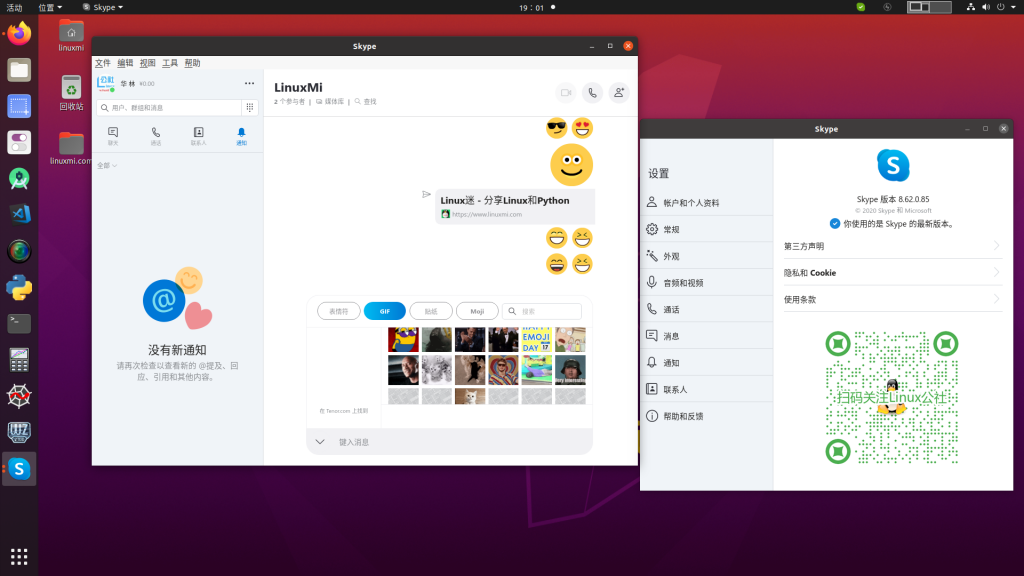This screenshot has width=1024, height=576.
Task: Click the blue GIF tab pill
Action: pyautogui.click(x=385, y=311)
